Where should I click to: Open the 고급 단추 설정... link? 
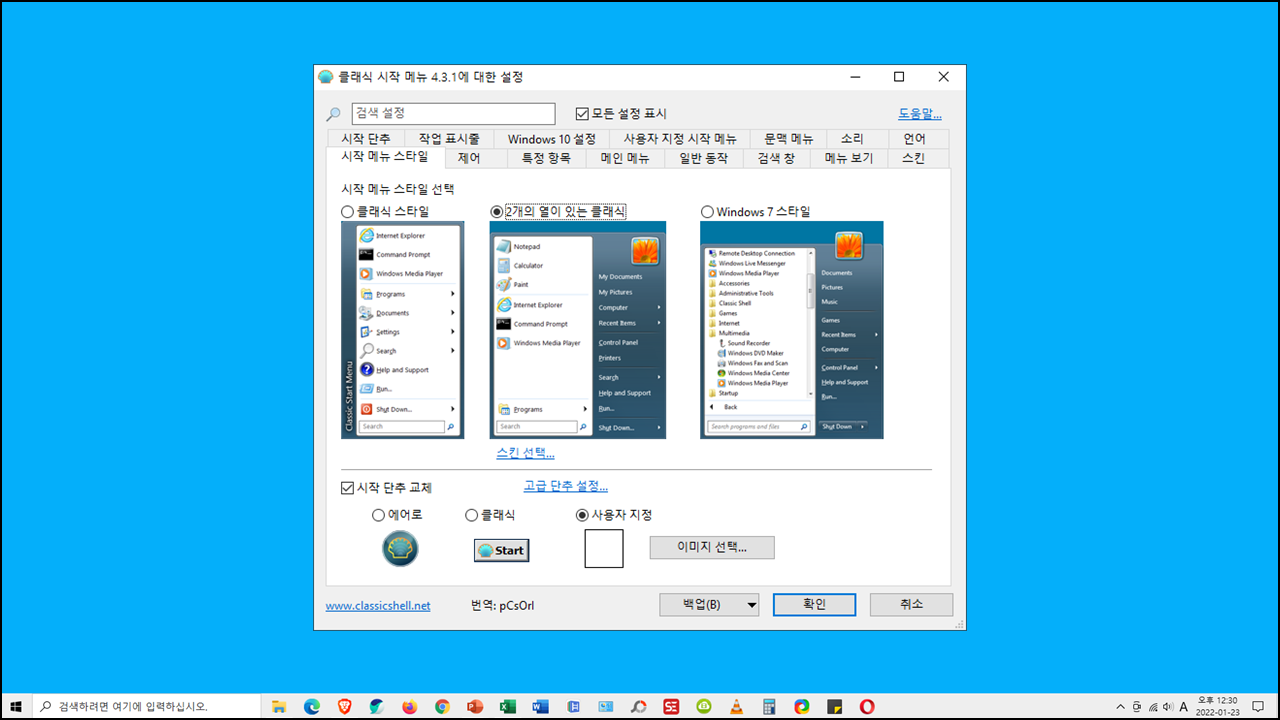click(x=566, y=486)
